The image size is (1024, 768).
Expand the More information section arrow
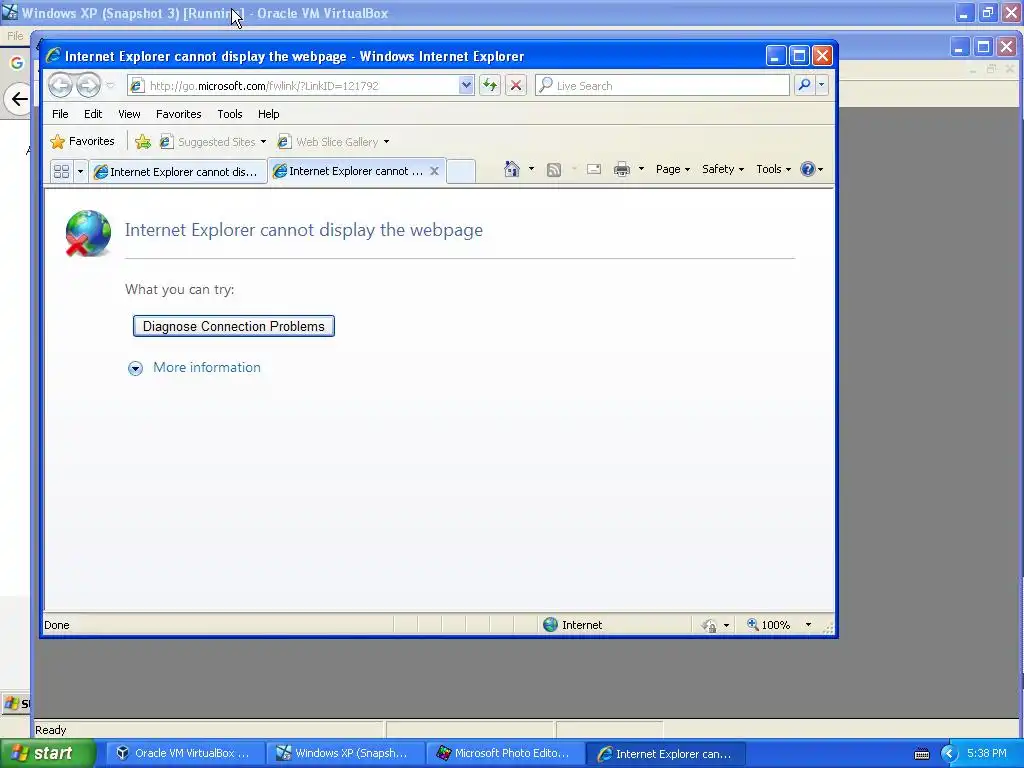[x=135, y=368]
